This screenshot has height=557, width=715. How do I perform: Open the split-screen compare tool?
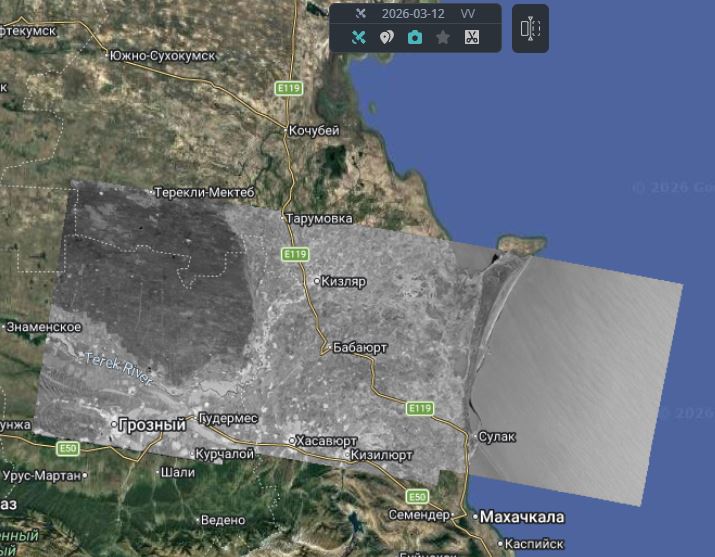click(x=530, y=29)
